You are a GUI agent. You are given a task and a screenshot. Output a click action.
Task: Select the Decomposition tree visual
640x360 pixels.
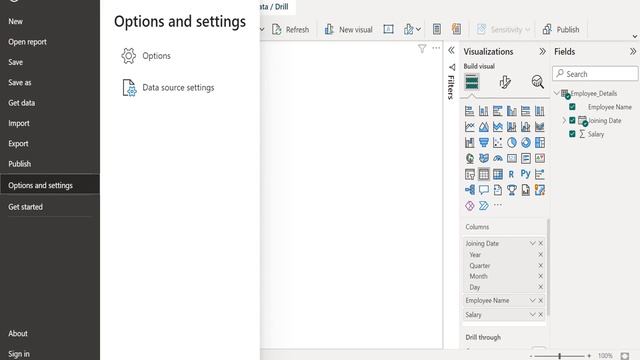coord(470,190)
